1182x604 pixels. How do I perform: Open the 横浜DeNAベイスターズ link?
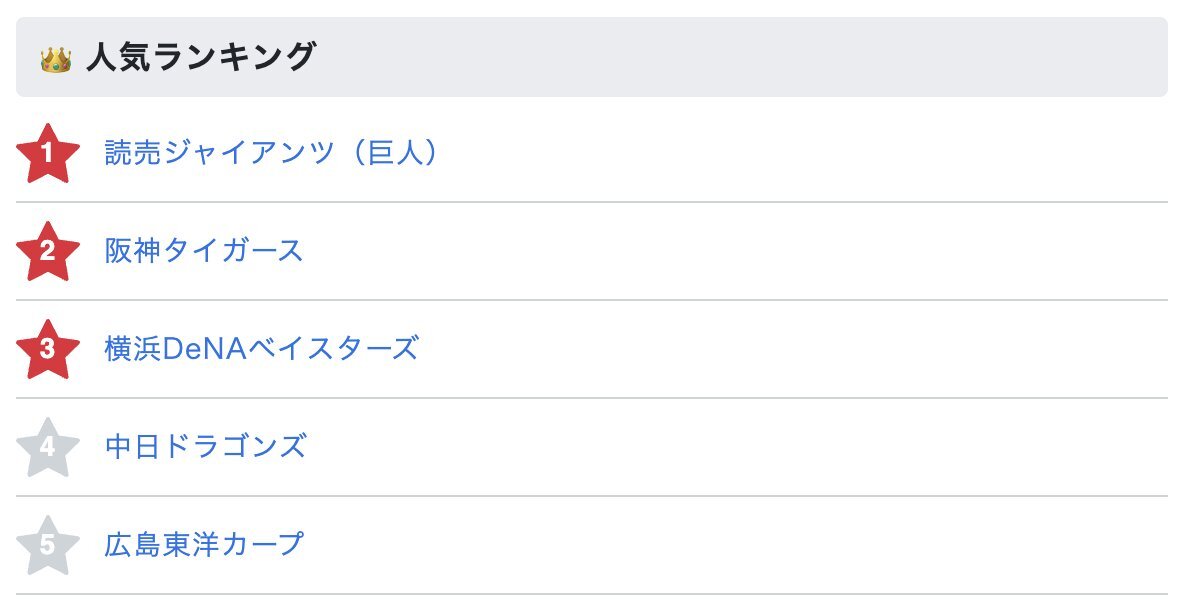(262, 348)
